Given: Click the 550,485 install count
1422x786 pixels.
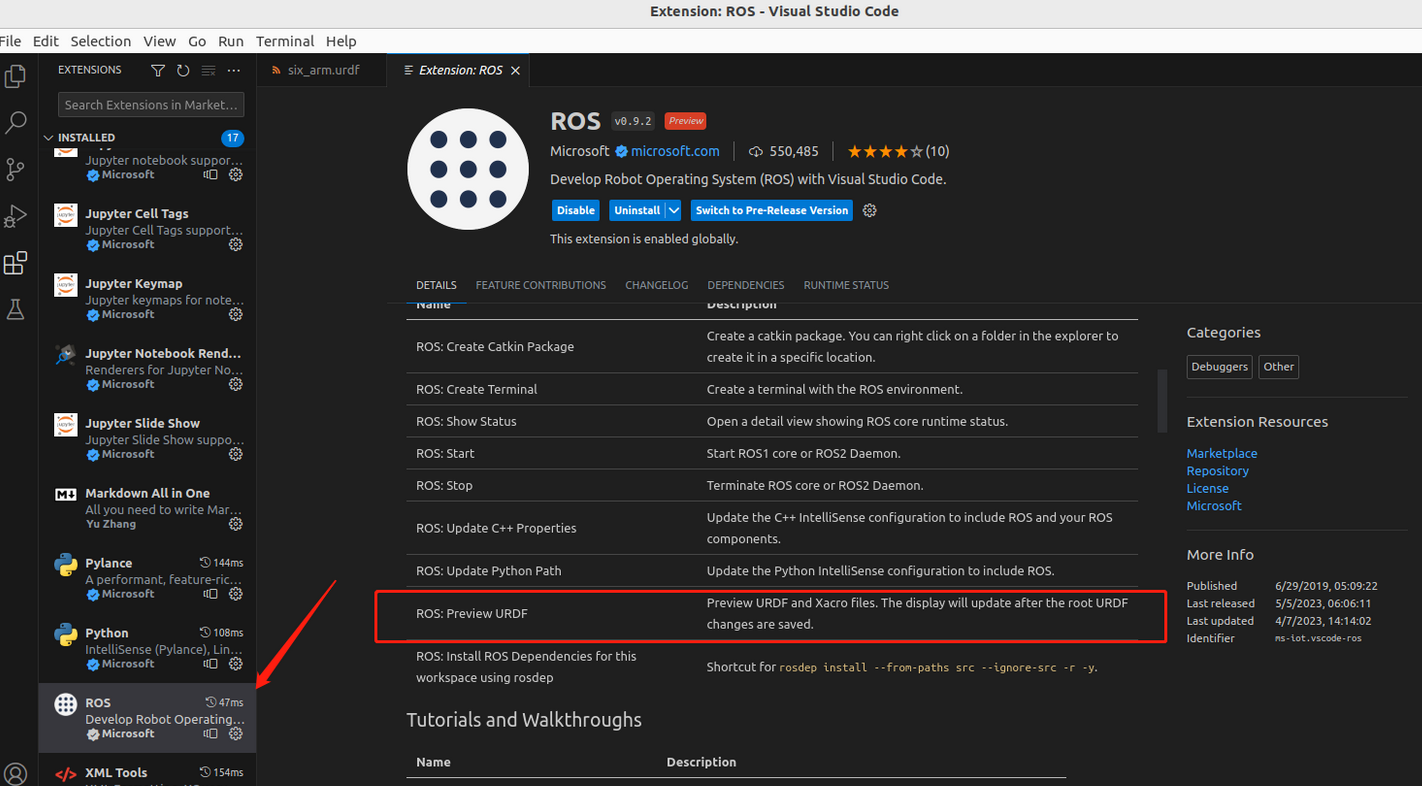Looking at the screenshot, I should [784, 152].
